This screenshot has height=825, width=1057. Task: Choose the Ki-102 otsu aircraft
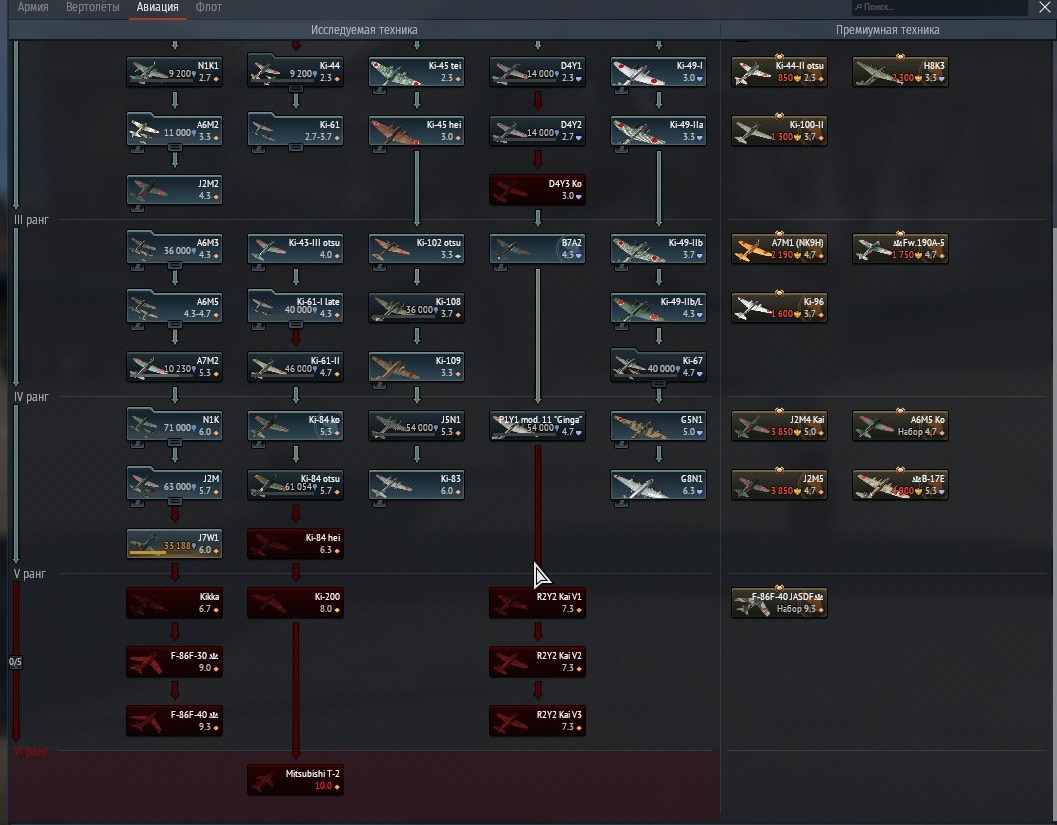coord(417,249)
